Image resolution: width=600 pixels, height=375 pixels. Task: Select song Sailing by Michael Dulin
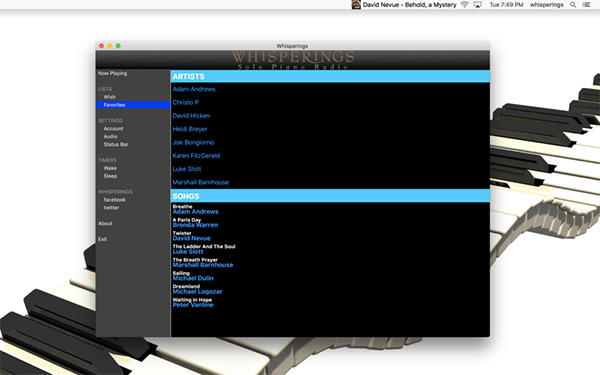coord(193,276)
